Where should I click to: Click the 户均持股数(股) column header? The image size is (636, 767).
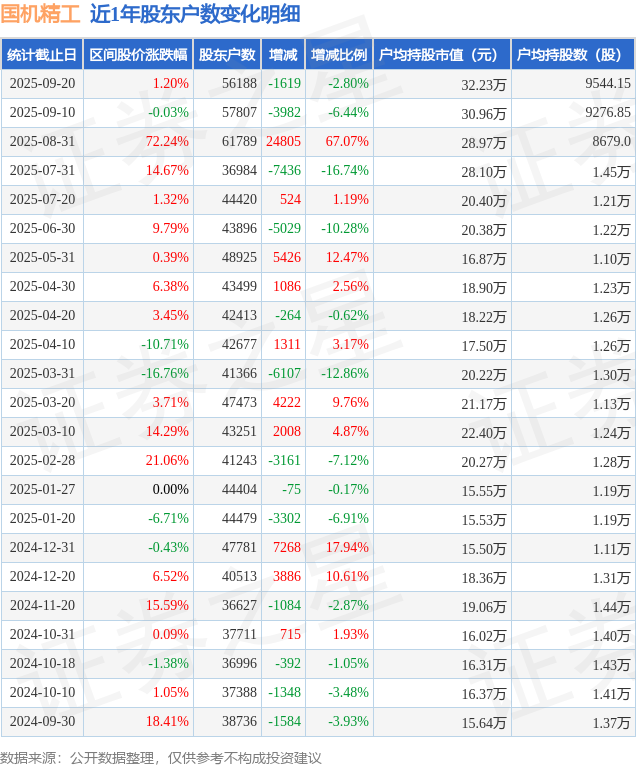click(573, 55)
